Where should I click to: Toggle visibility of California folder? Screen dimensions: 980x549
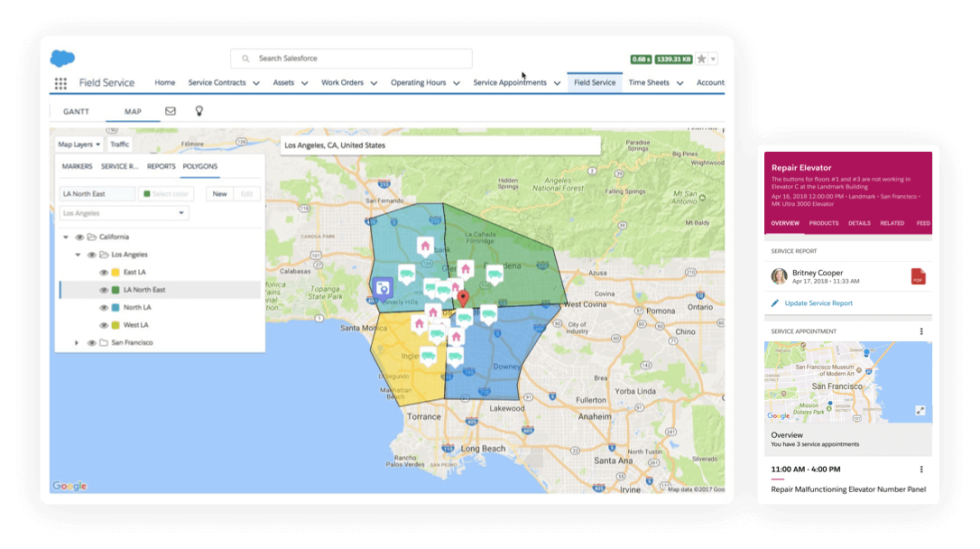point(79,237)
